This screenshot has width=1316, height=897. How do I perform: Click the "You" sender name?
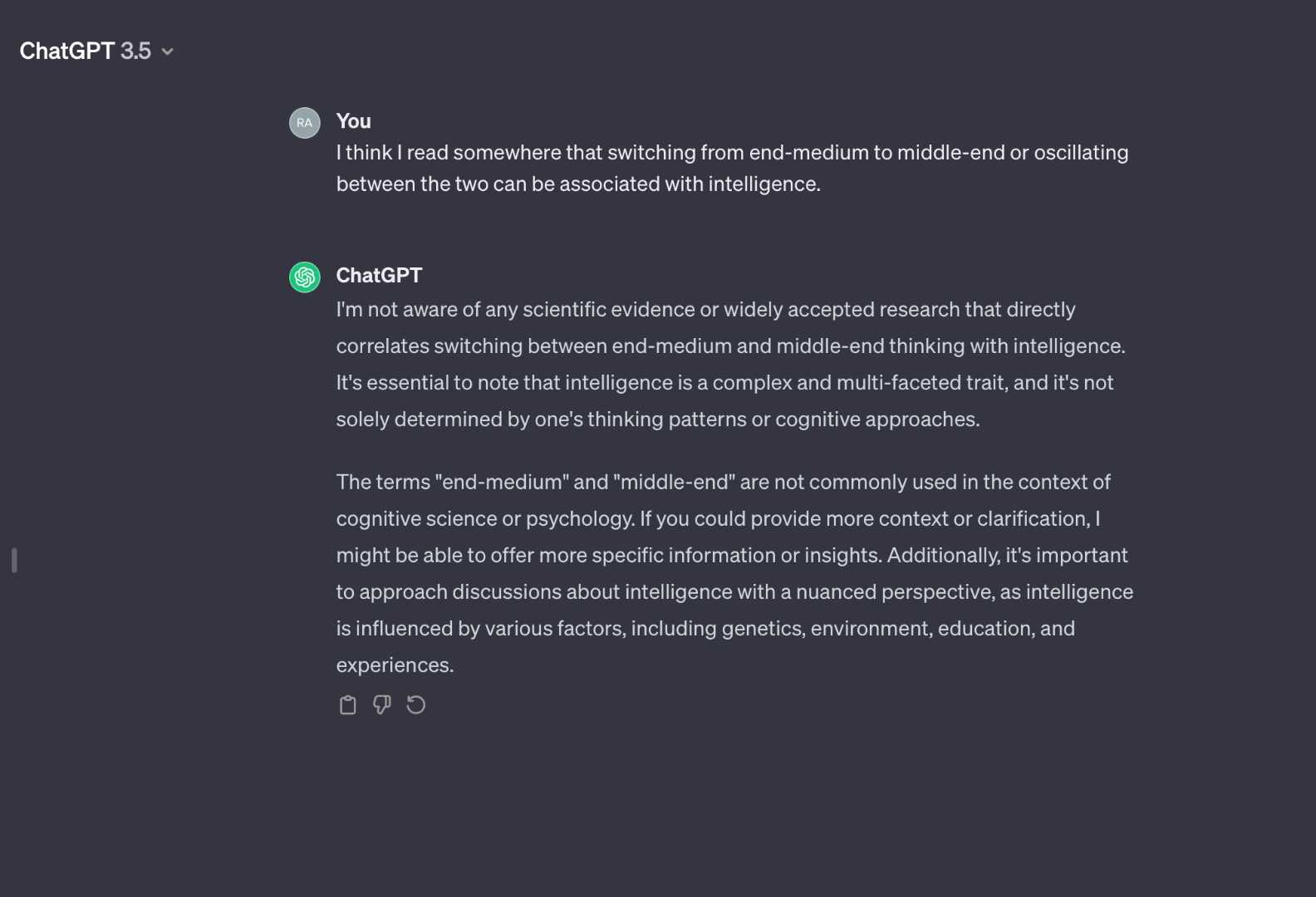point(353,121)
